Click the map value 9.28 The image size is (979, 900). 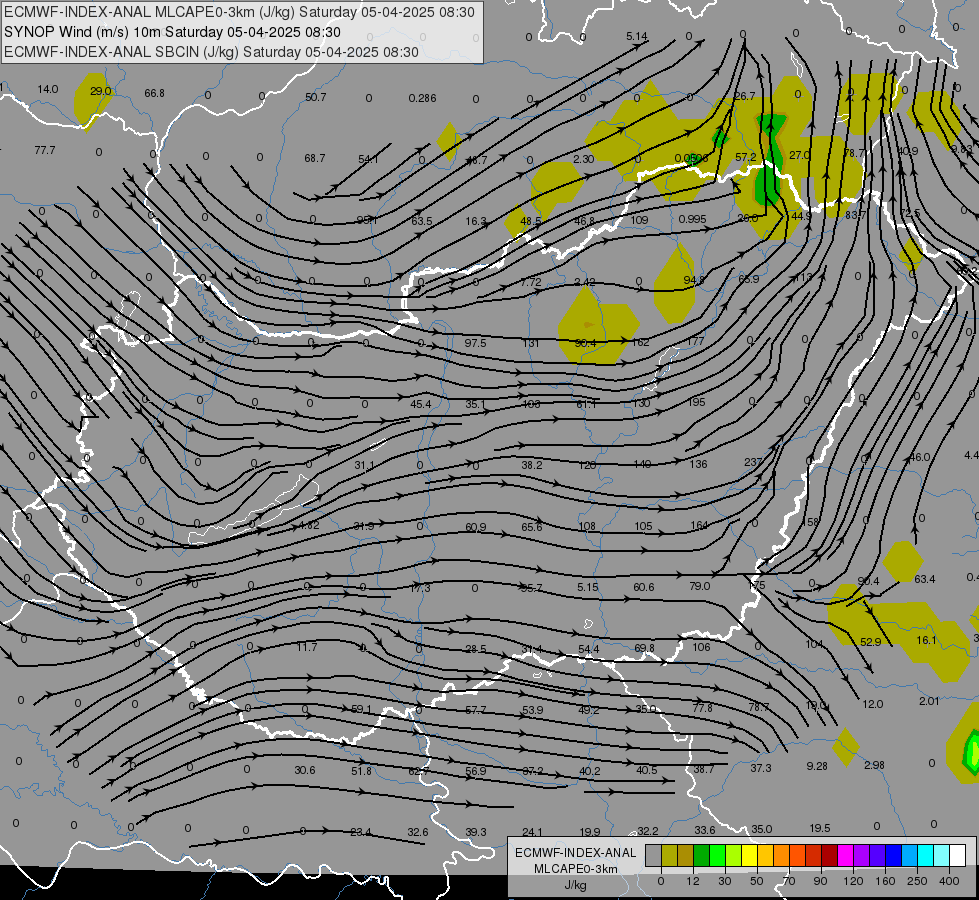[817, 766]
